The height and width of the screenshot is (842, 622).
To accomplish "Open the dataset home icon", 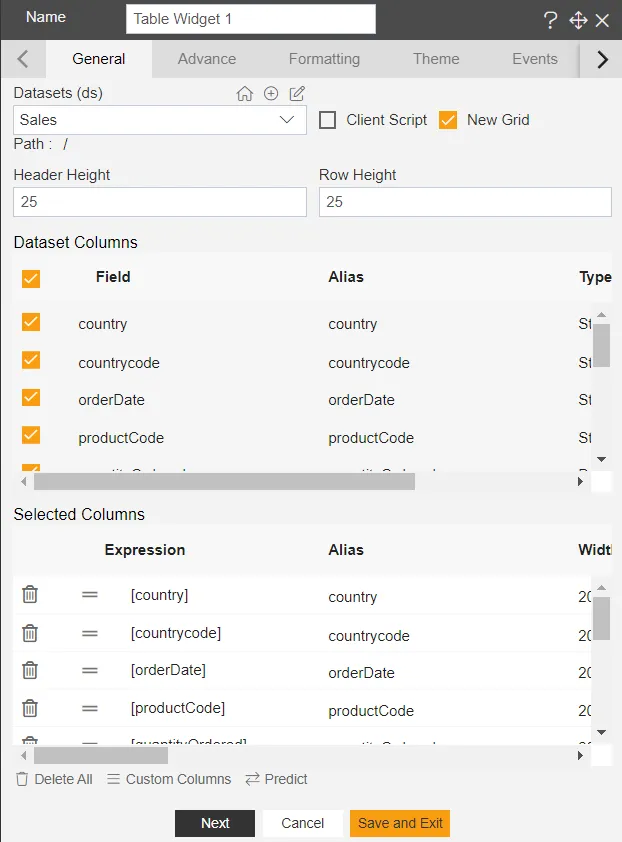I will pos(245,93).
